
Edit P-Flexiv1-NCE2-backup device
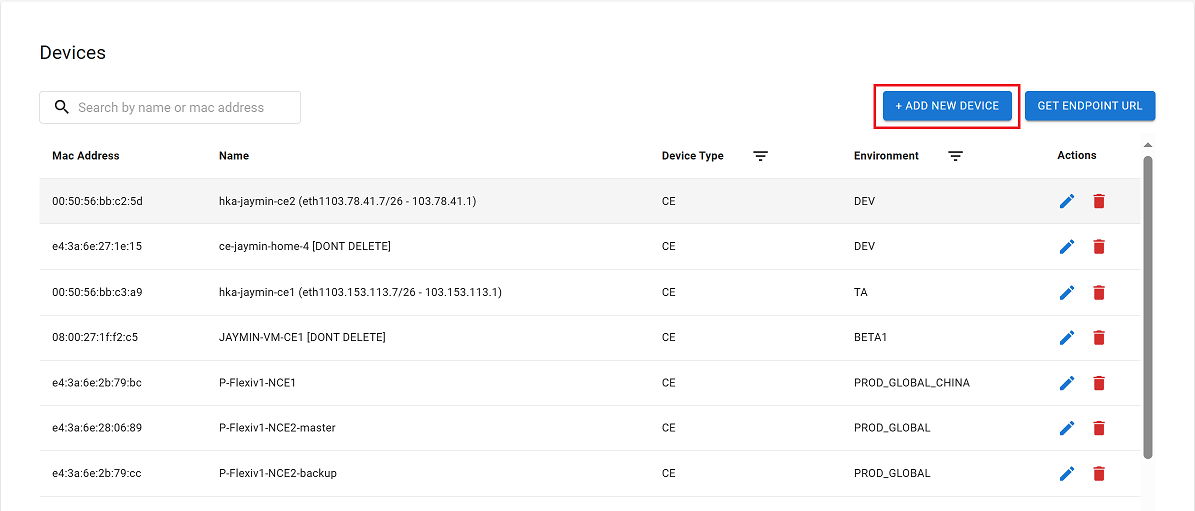click(1067, 474)
